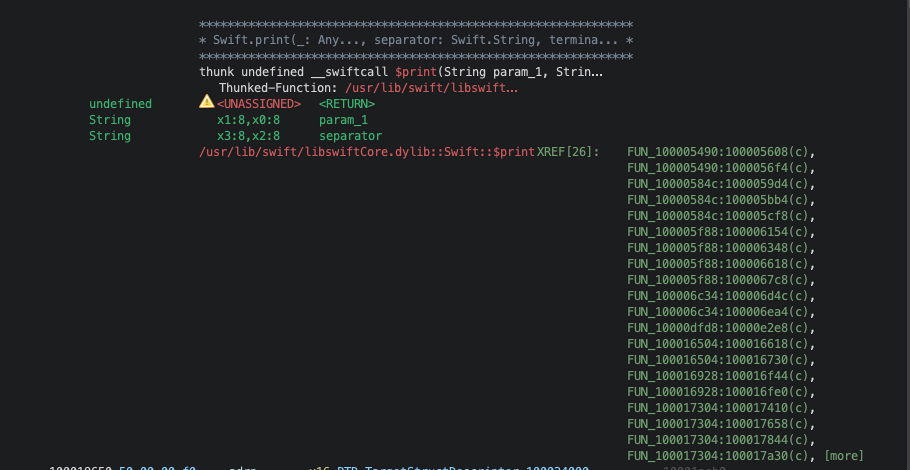Screen dimensions: 910x470
Task: Navigate to XREF FUN_10000dfd8:10000e2e8(c)
Action: (718, 328)
